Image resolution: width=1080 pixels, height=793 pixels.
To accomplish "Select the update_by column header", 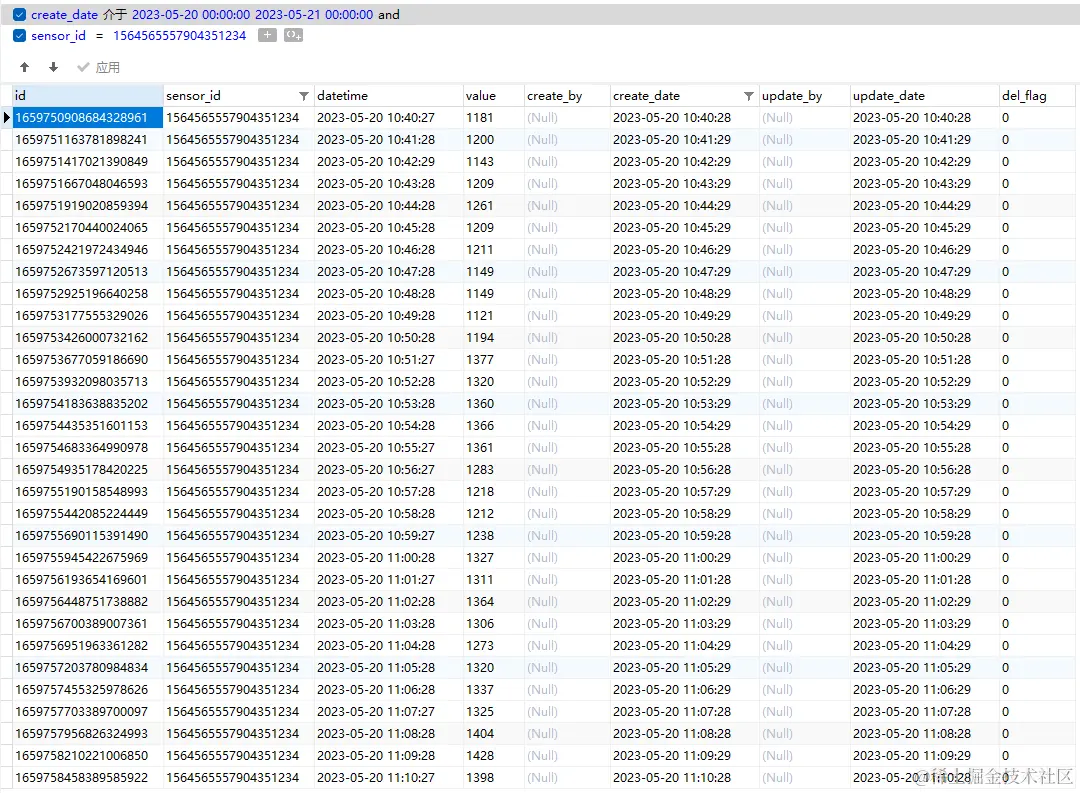I will tap(804, 96).
